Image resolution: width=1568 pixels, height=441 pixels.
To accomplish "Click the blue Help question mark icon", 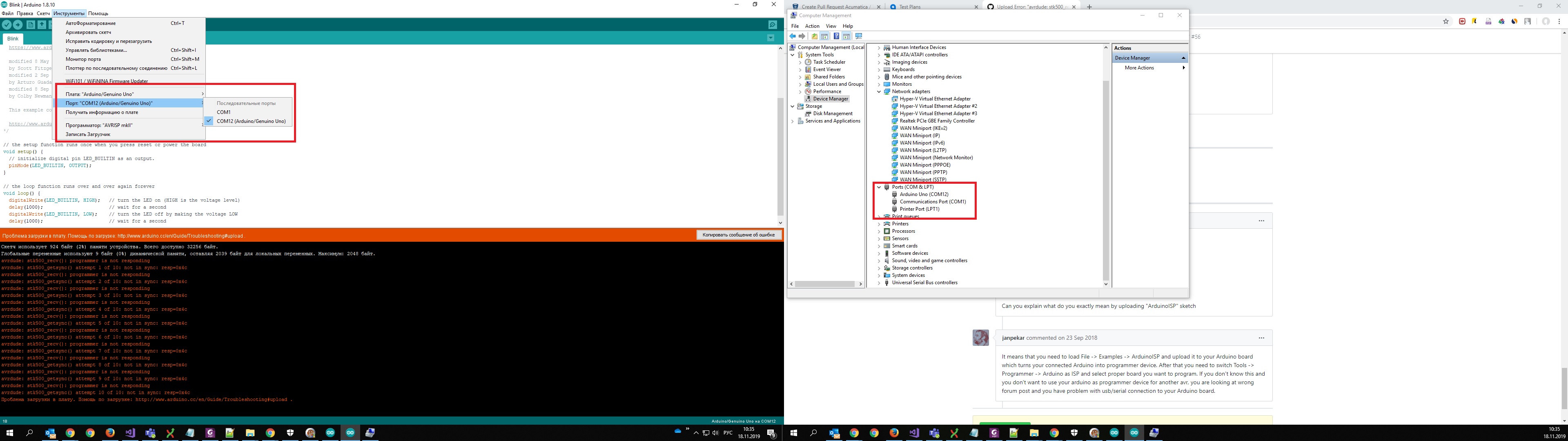I will pyautogui.click(x=836, y=36).
